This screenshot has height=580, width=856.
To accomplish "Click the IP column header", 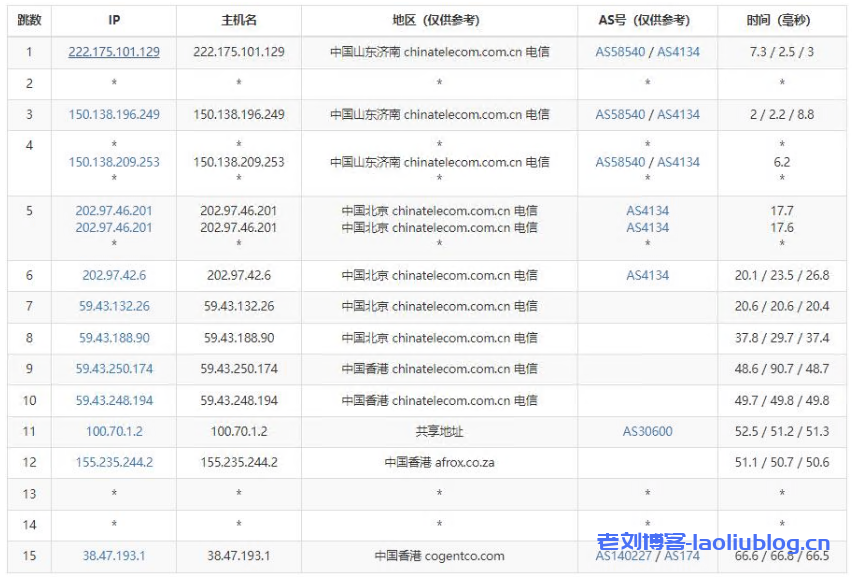I will coord(114,20).
